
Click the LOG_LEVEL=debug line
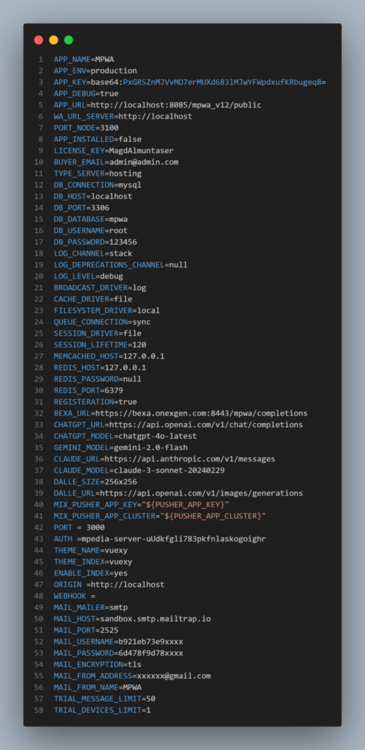(x=88, y=276)
